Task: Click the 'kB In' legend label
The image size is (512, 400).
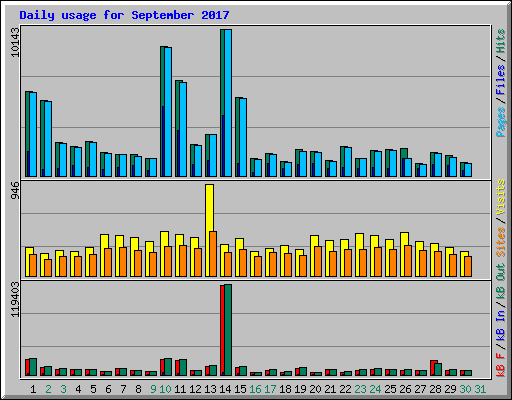Action: pyautogui.click(x=500, y=325)
